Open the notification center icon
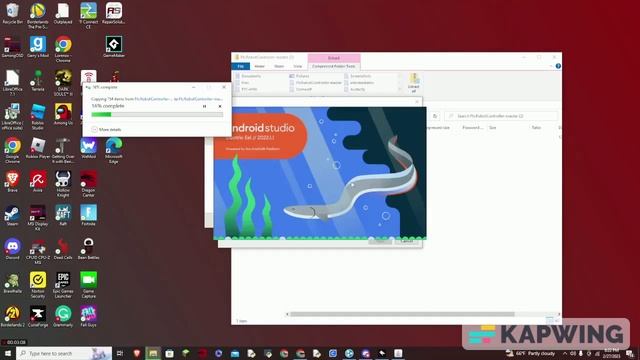 [630, 353]
